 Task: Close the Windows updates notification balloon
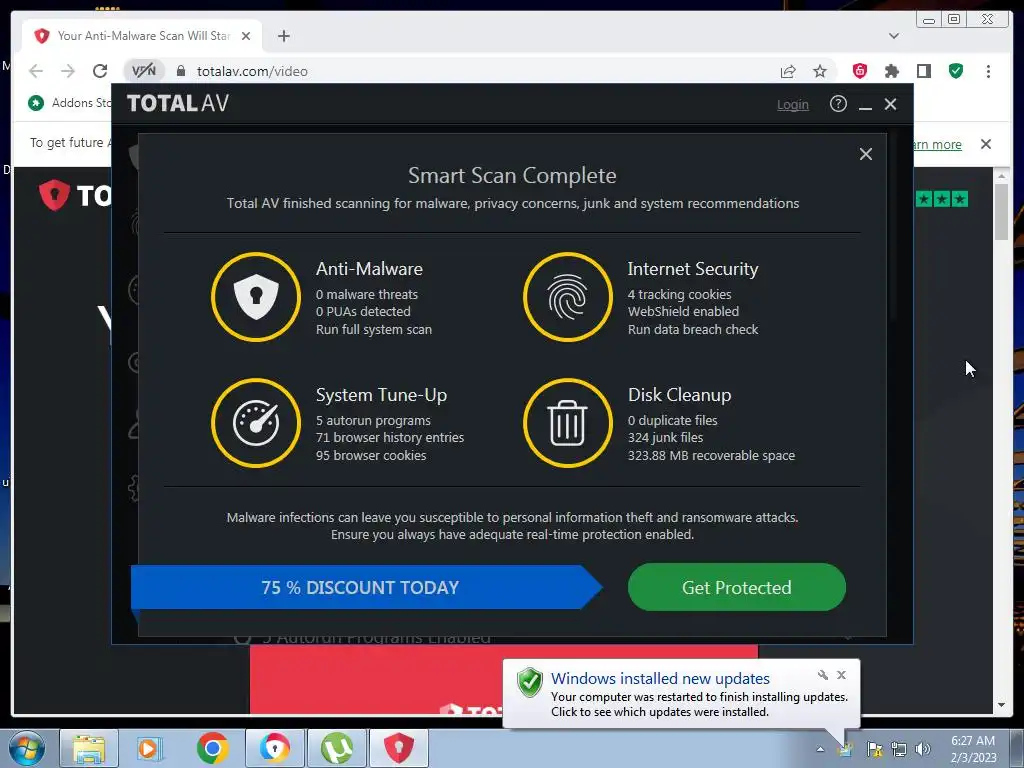point(841,675)
